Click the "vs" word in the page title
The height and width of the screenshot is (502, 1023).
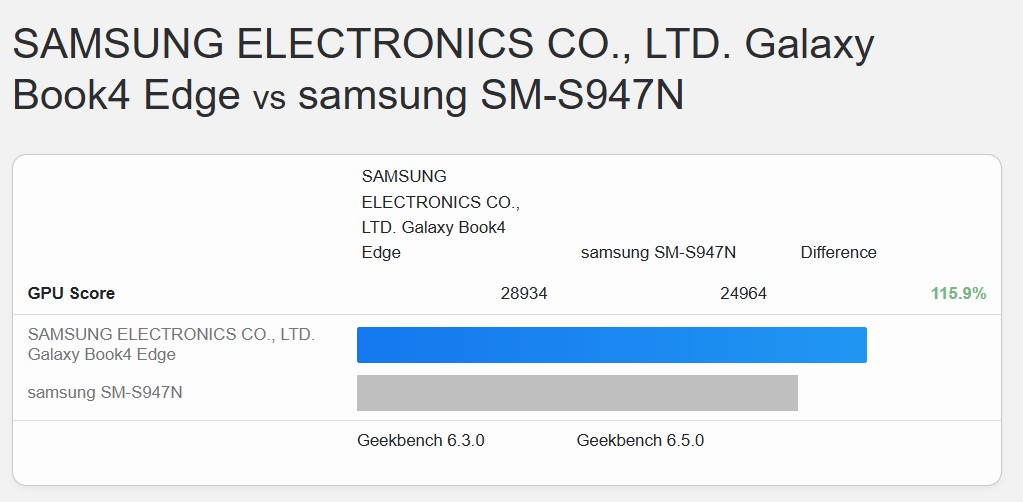point(269,97)
